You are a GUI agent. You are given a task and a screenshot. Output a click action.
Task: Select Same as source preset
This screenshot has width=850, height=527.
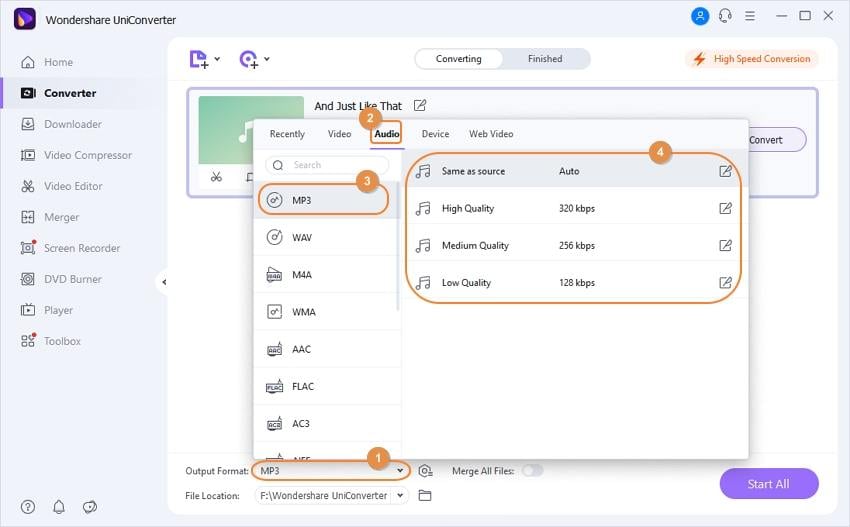pyautogui.click(x=574, y=171)
